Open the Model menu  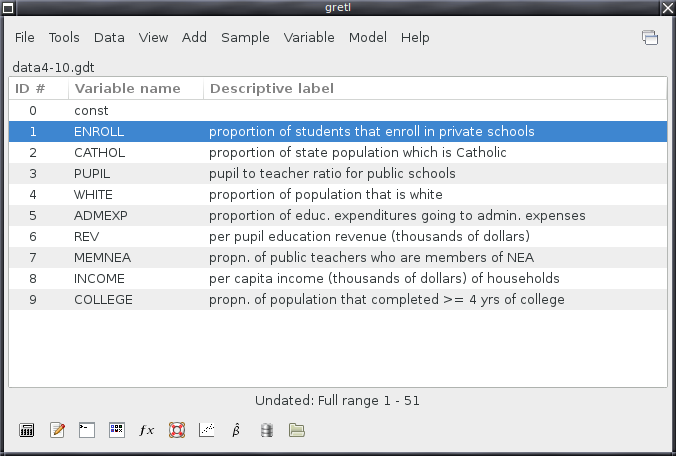(368, 37)
